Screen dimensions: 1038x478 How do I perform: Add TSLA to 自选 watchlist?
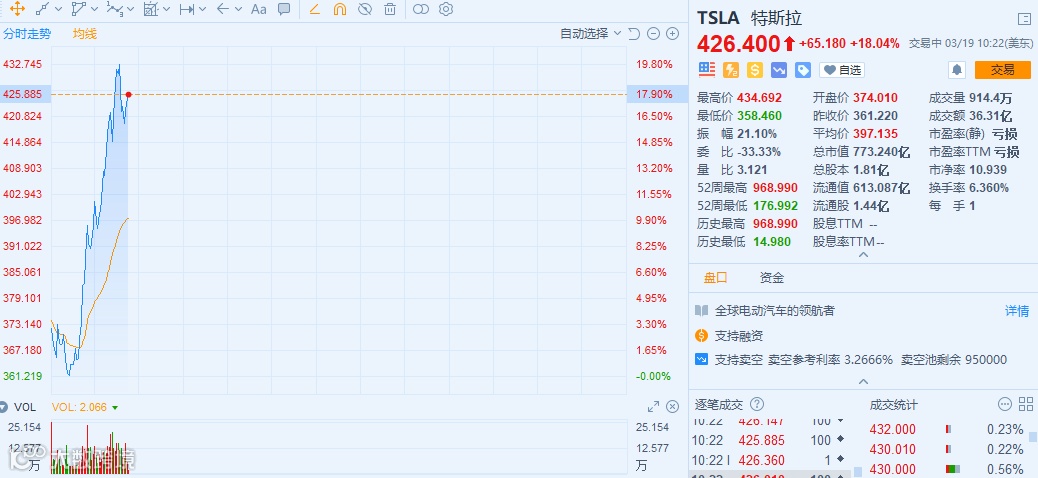[x=842, y=70]
